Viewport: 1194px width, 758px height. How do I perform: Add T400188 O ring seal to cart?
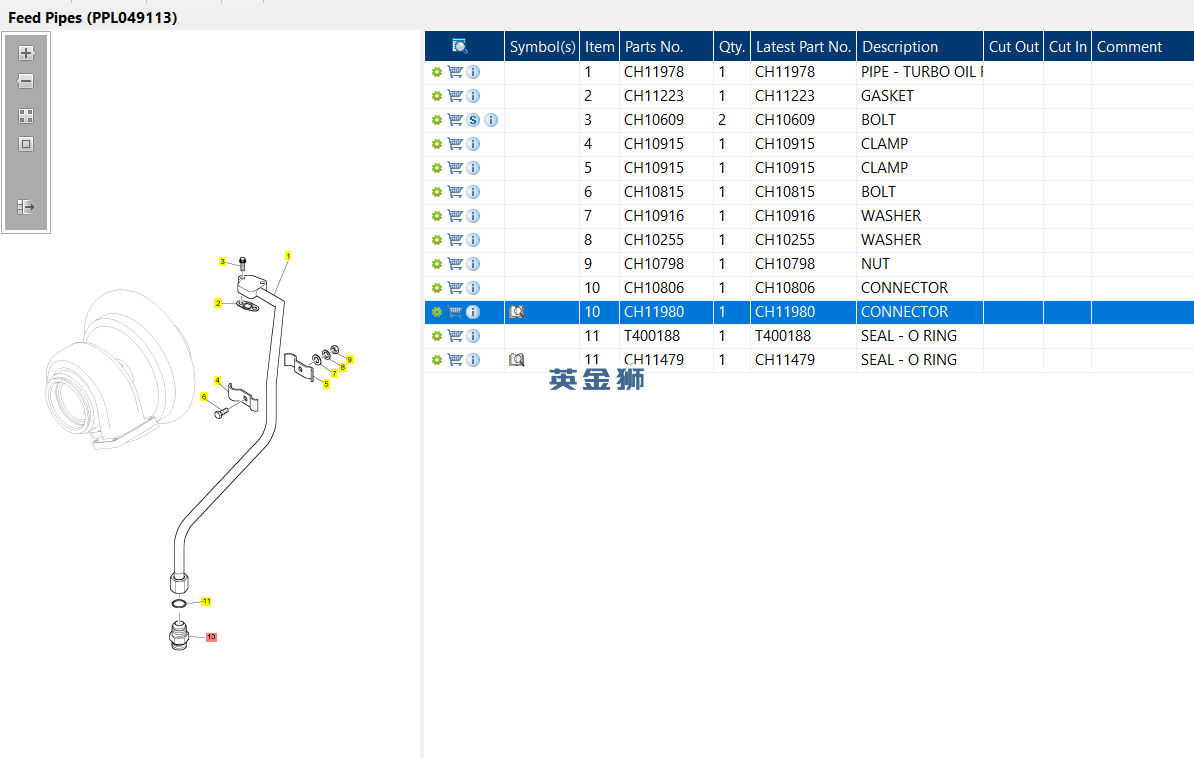tap(455, 336)
